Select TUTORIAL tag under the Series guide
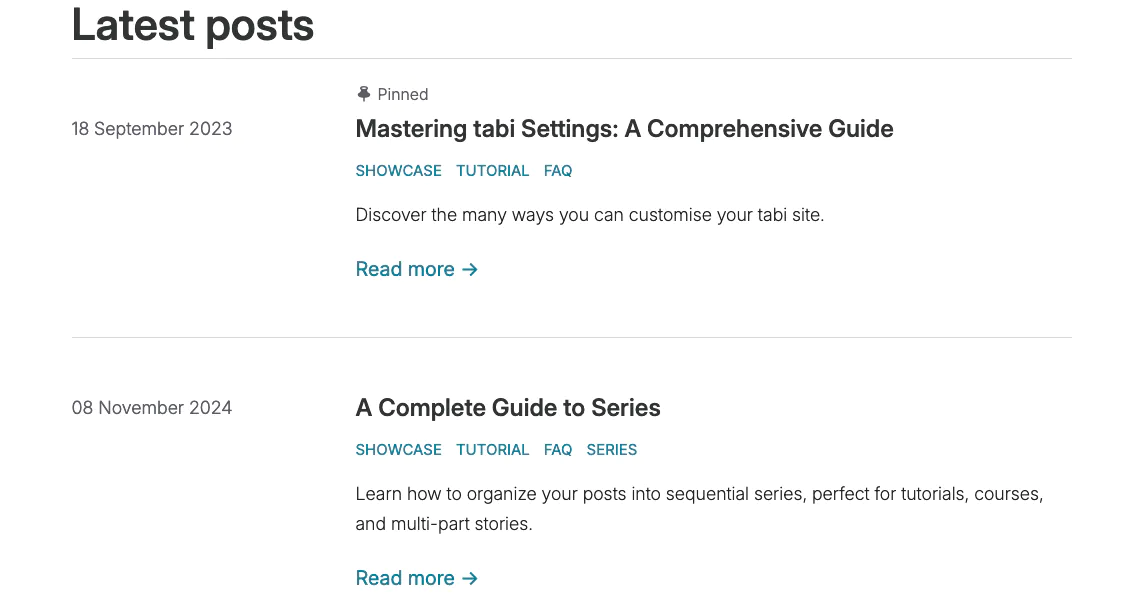The height and width of the screenshot is (615, 1143). coord(492,450)
